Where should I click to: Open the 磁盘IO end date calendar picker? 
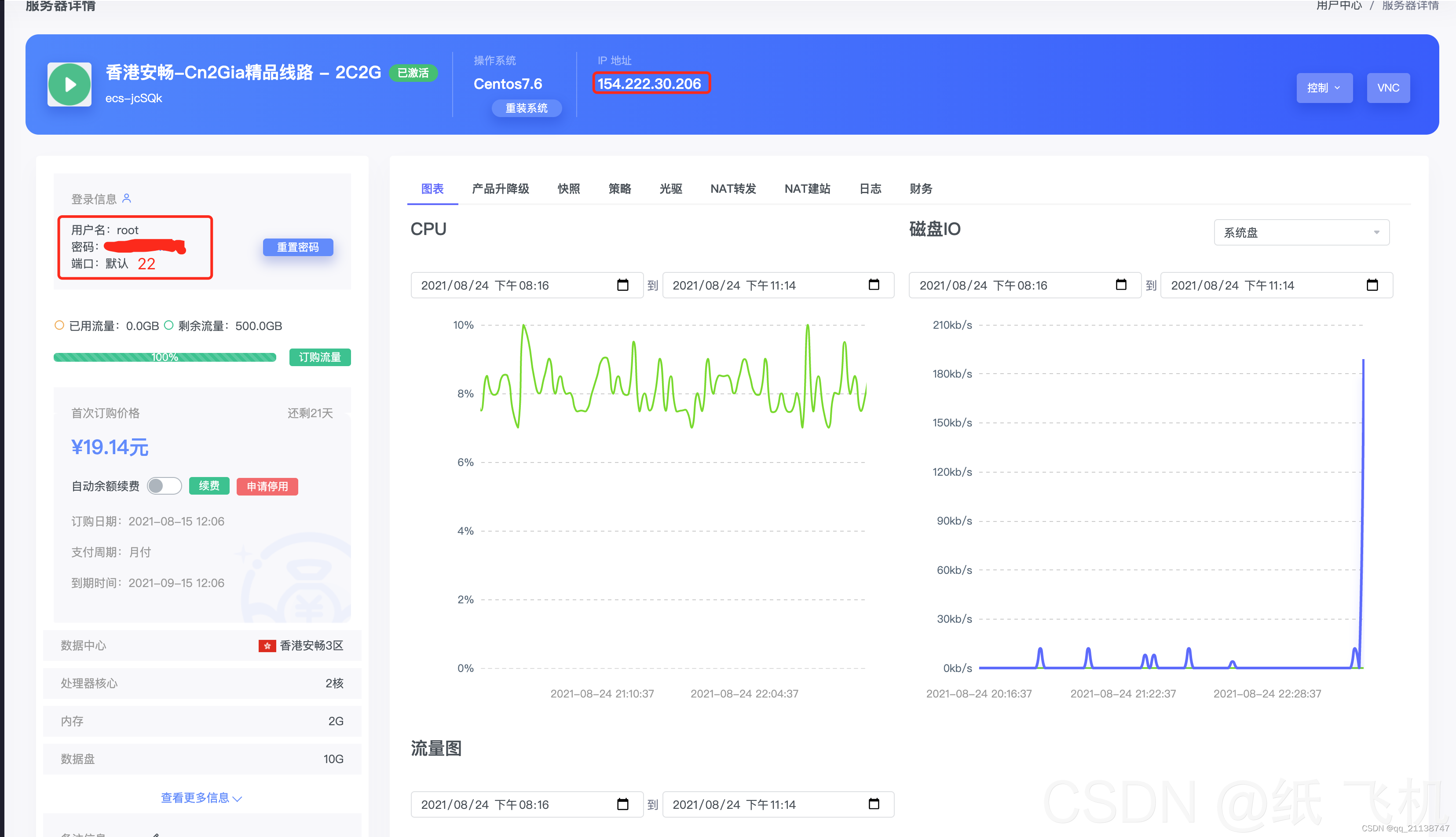[1372, 285]
